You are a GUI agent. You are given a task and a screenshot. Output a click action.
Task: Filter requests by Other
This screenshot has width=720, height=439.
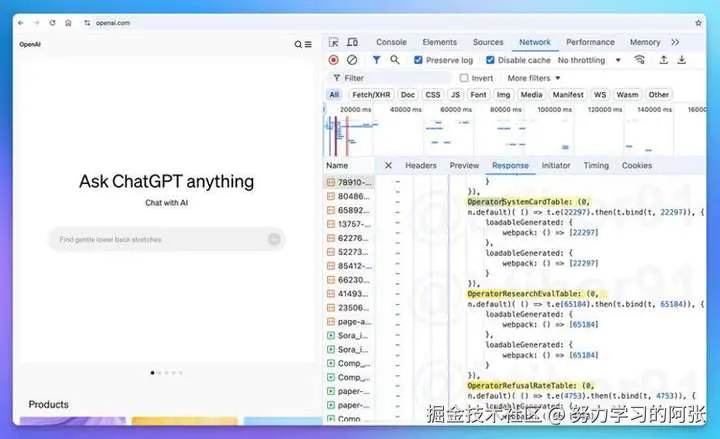[x=658, y=95]
